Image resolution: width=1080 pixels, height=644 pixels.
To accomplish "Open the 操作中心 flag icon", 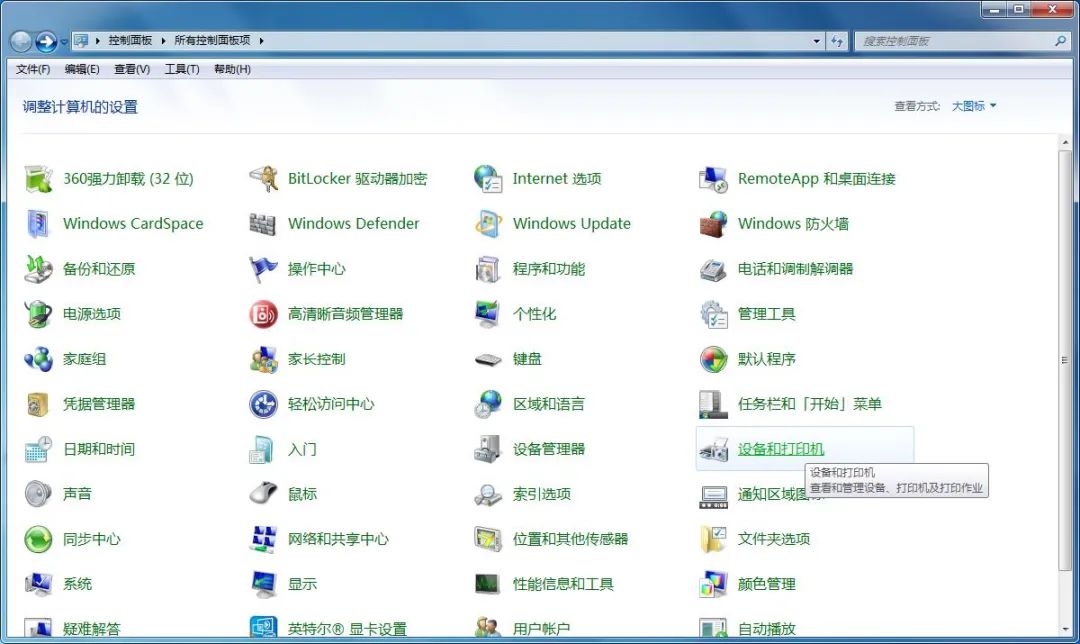I will [263, 269].
